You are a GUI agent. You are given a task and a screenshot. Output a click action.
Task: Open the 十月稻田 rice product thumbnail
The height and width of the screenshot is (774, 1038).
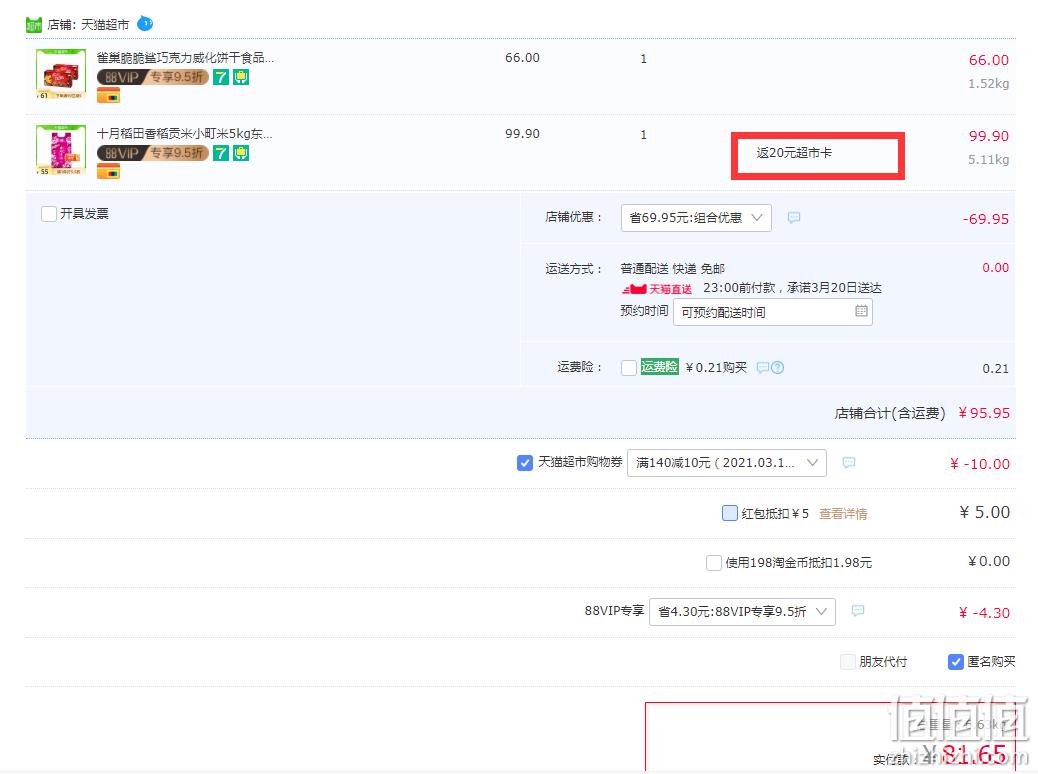click(61, 150)
